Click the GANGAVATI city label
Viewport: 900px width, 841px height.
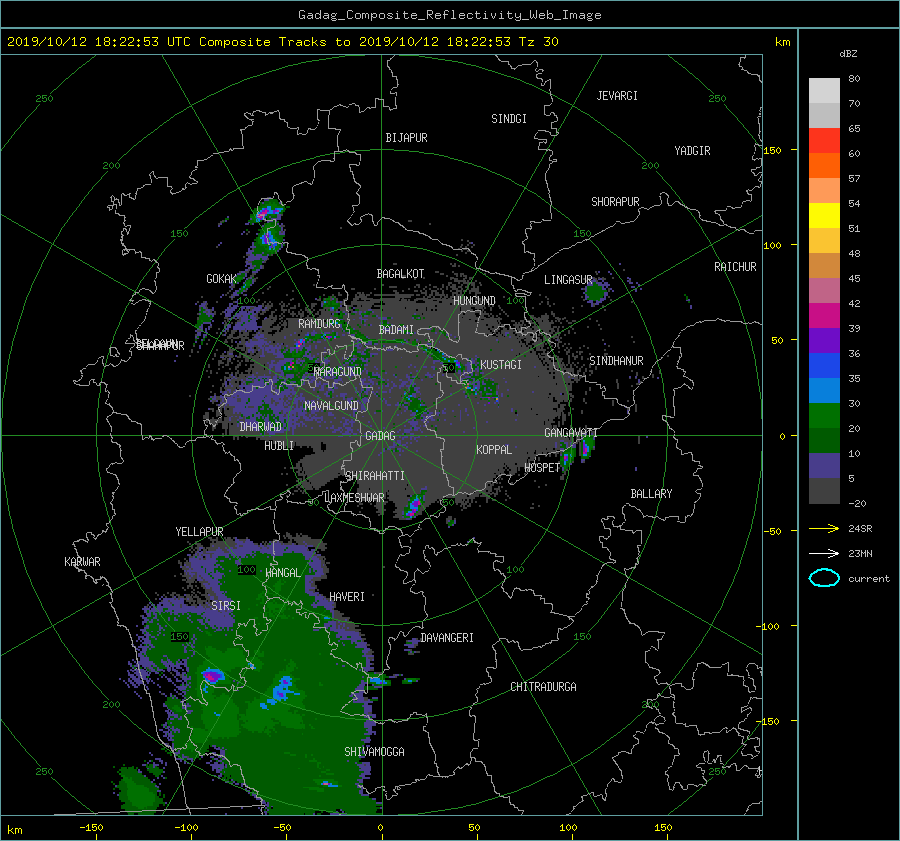coord(571,433)
